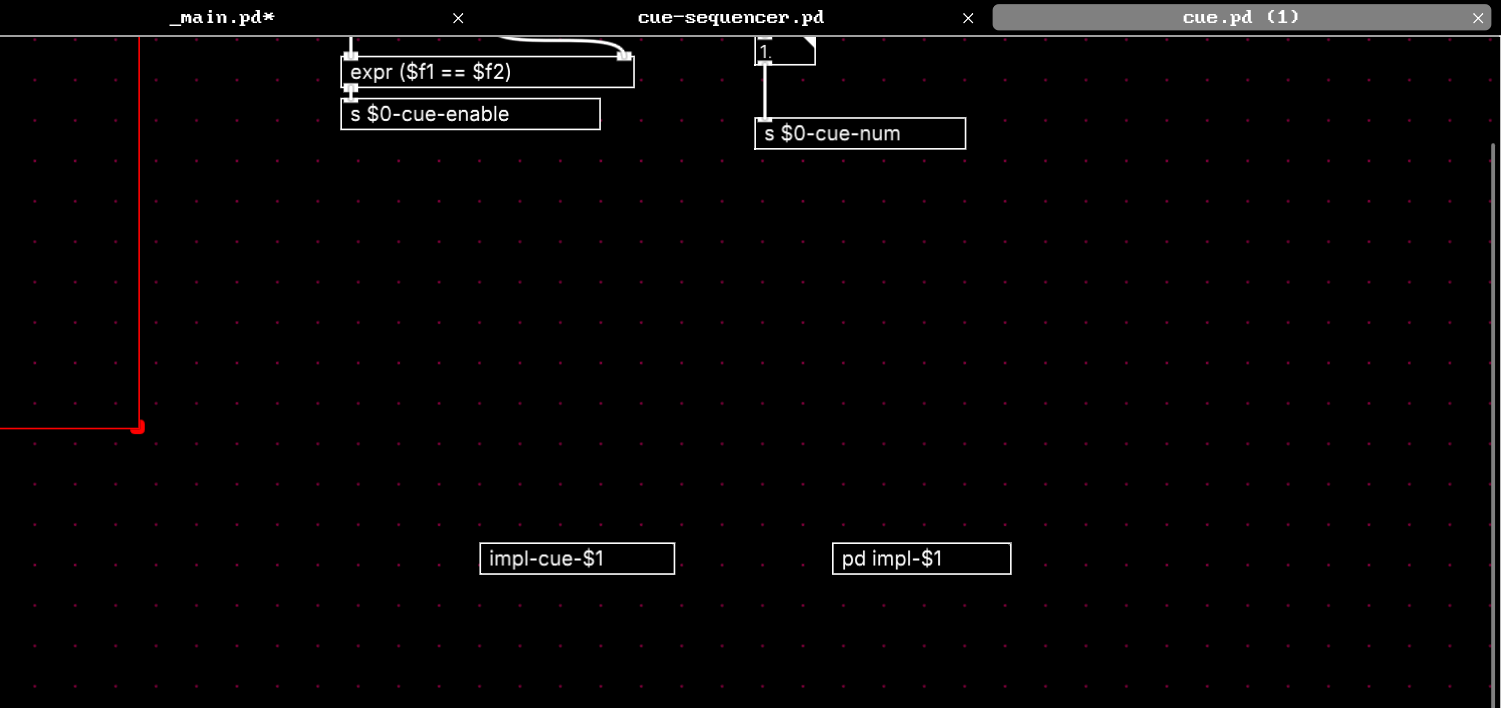
Task: Select the s $0-cue-num object
Action: pos(859,134)
